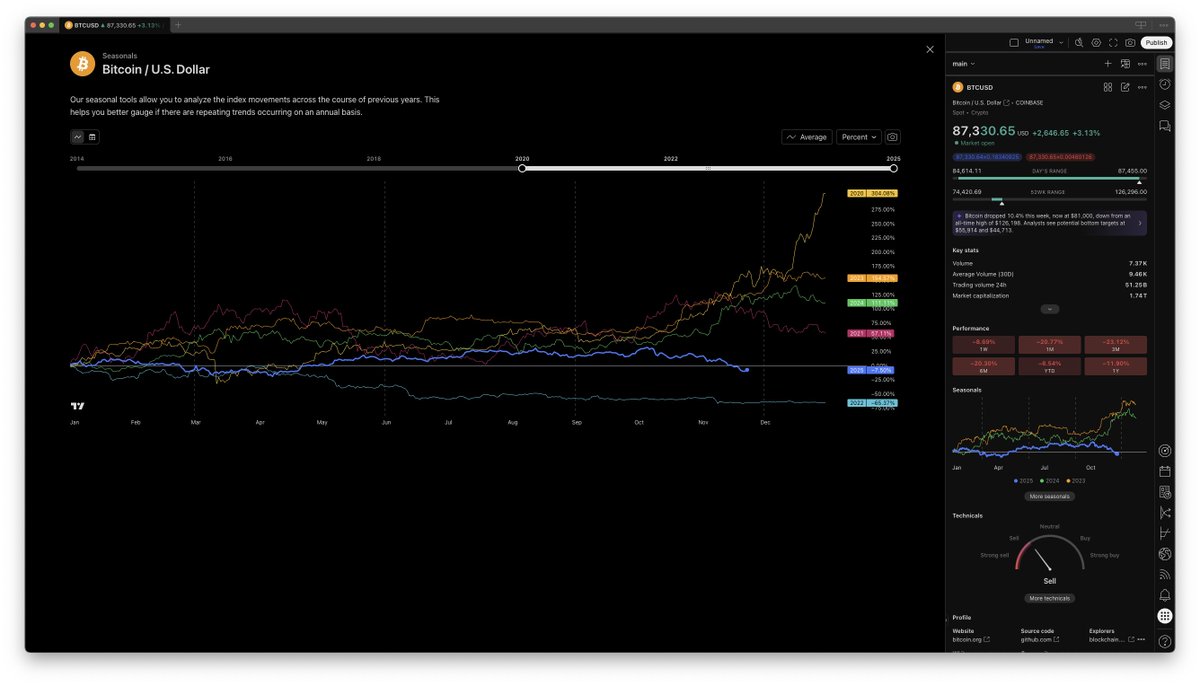The height and width of the screenshot is (686, 1200).
Task: Switch seasonals to table view
Action: point(92,137)
